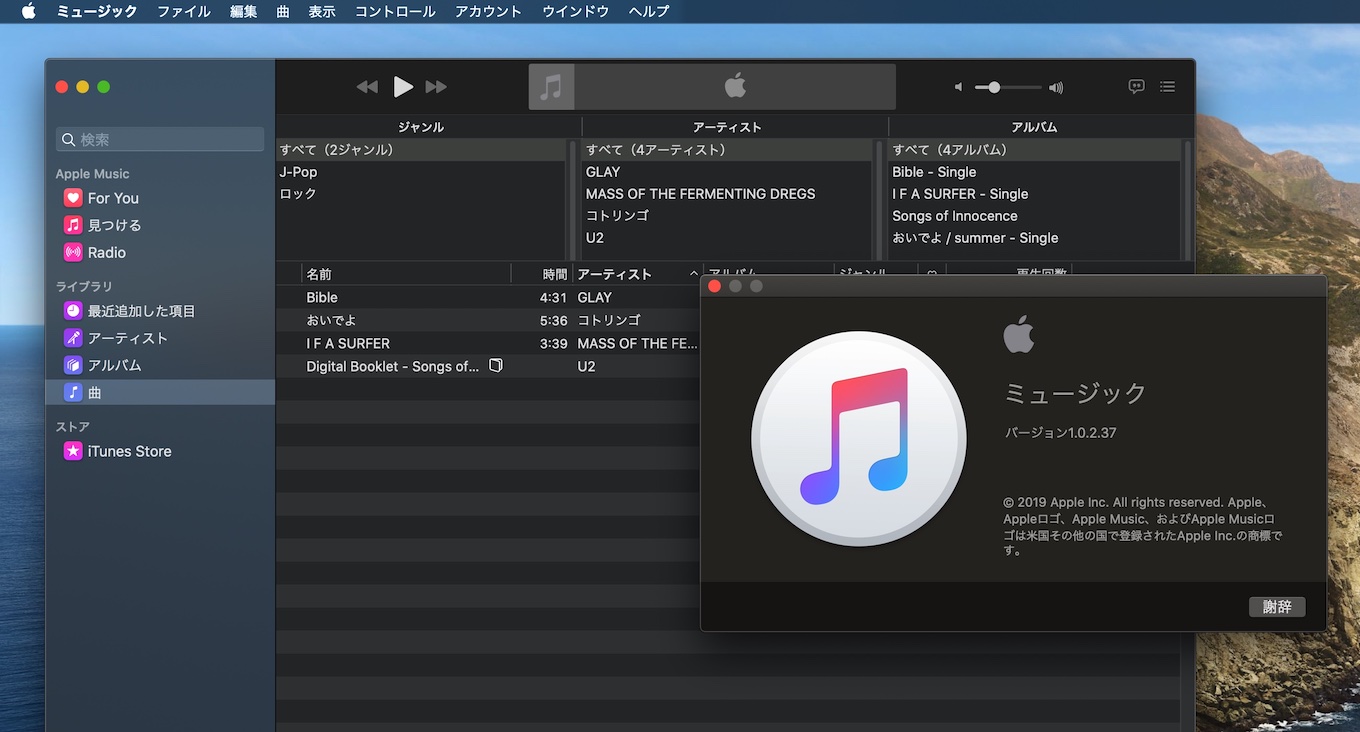Screen dimensions: 1360x732
Task: Click the music note album artwork placeholder
Action: click(x=552, y=87)
